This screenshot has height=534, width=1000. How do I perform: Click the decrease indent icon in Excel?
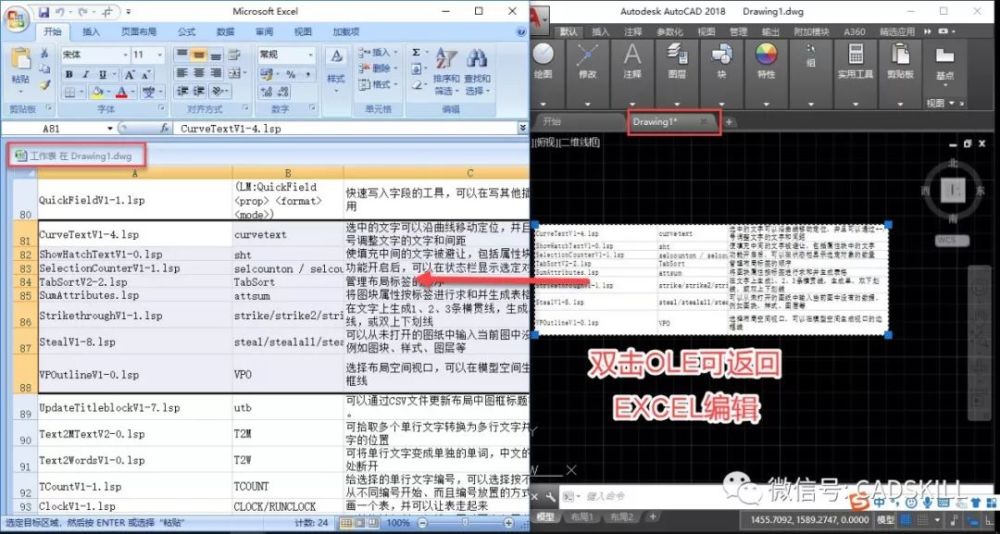point(182,91)
